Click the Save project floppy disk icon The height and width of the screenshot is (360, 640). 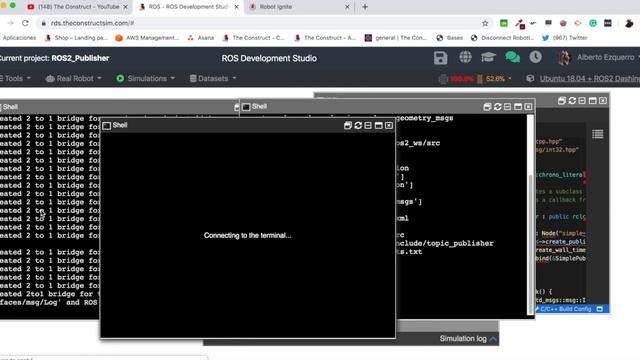(x=440, y=58)
